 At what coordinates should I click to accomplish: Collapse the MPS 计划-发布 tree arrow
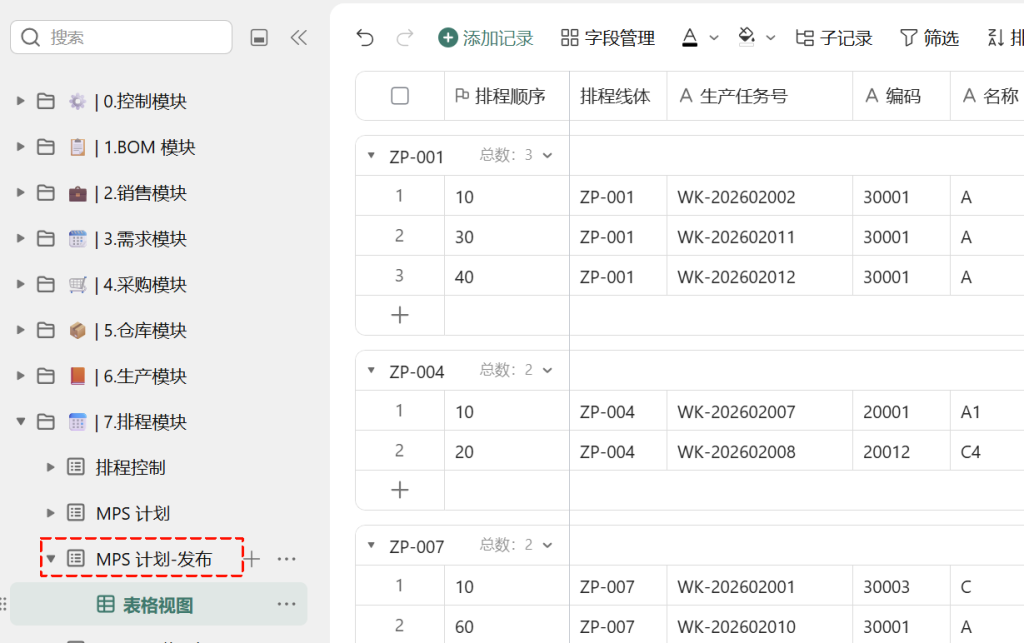point(50,559)
